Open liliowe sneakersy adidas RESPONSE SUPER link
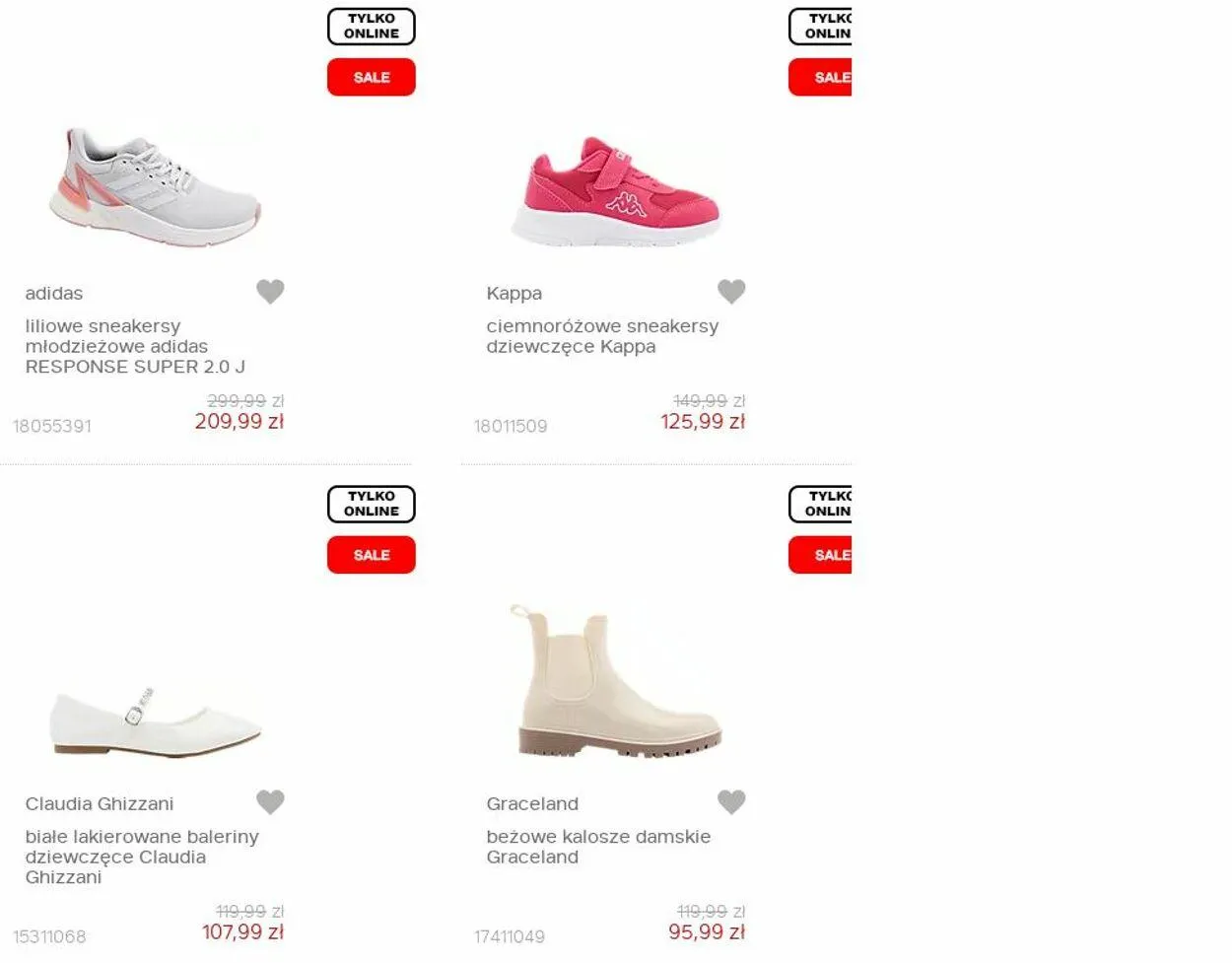 135,346
